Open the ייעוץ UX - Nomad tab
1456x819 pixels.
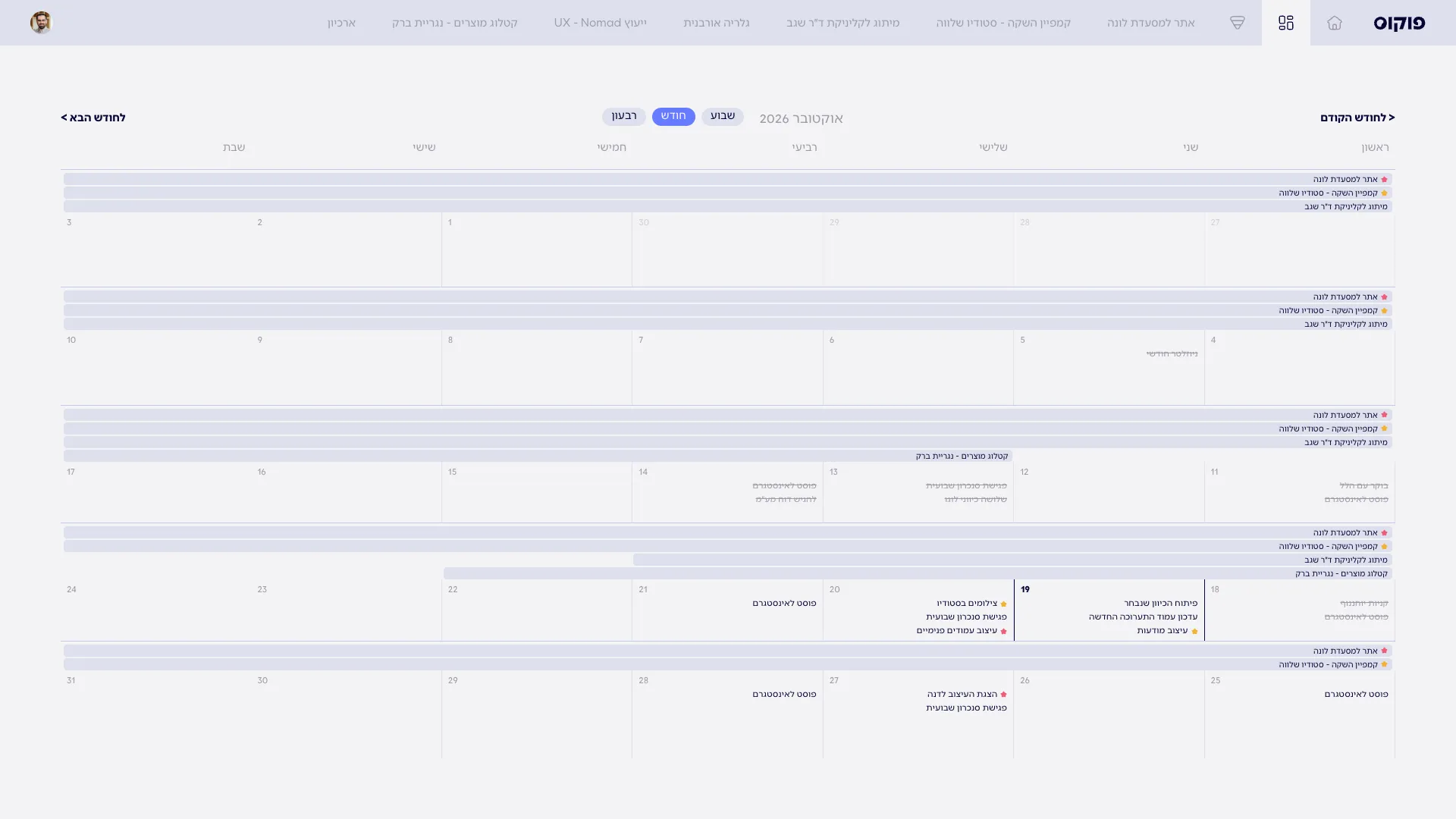(601, 23)
